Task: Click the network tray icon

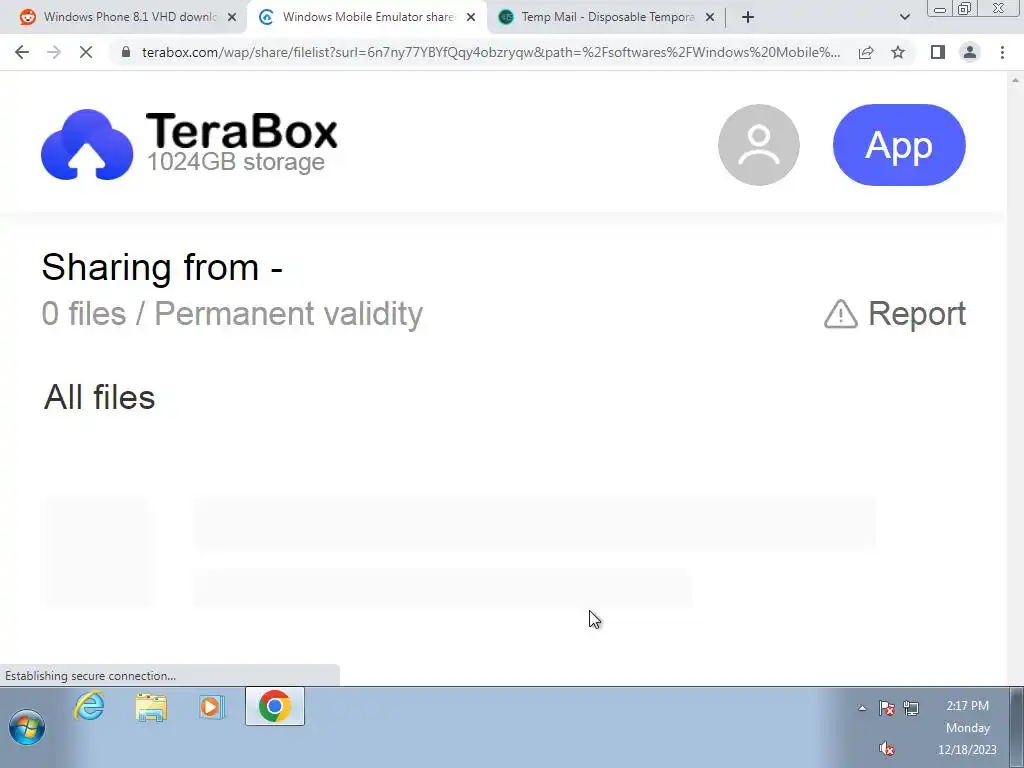Action: coord(911,708)
